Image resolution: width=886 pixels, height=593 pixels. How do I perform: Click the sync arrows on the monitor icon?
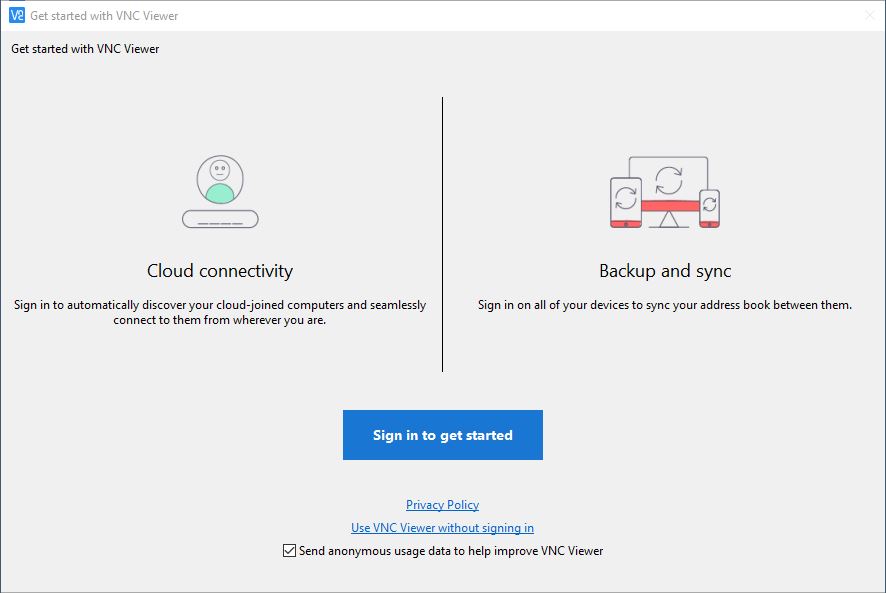point(668,180)
